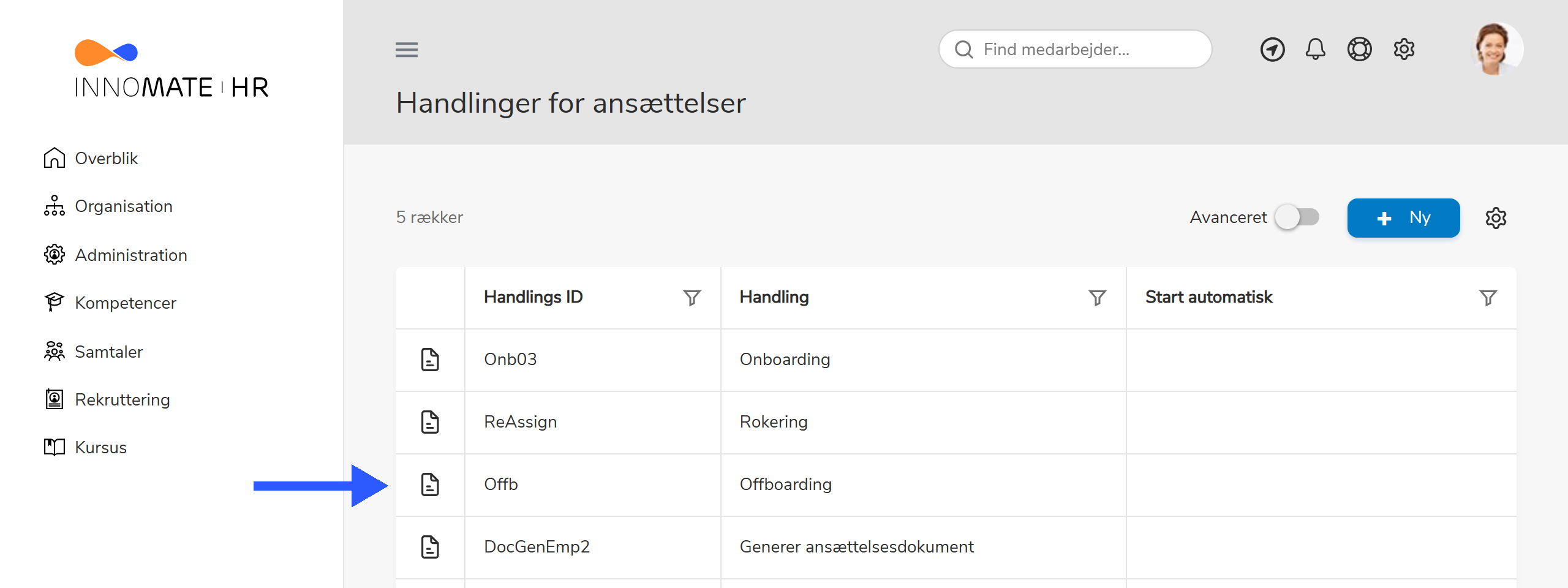The width and height of the screenshot is (1568, 588).
Task: Select Administration in the sidebar
Action: coord(55,254)
